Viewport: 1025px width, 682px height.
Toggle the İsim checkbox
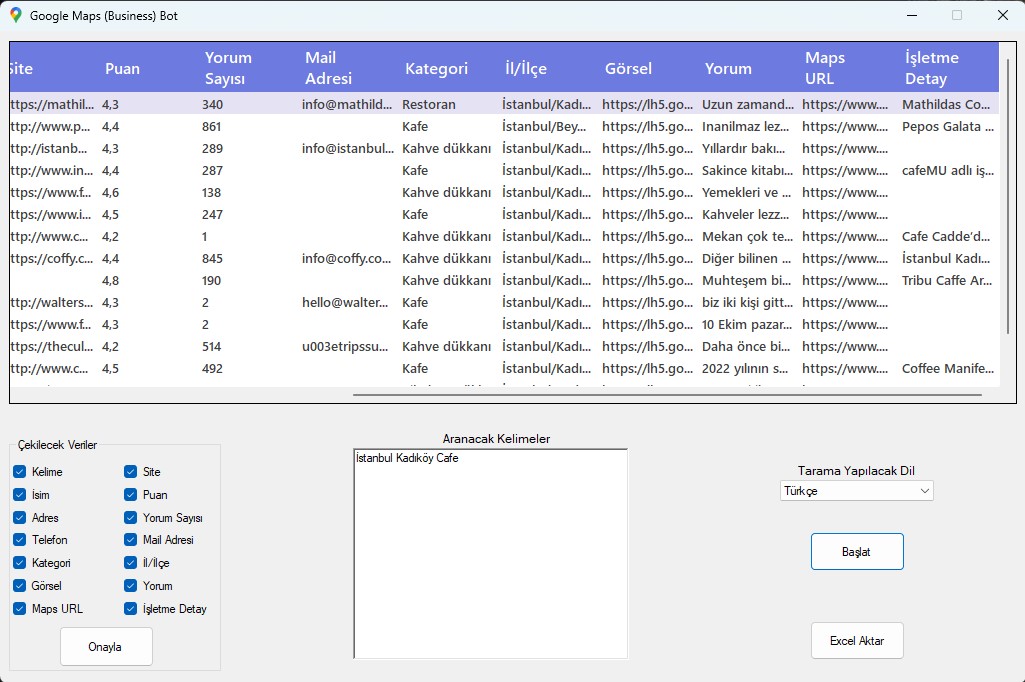(20, 494)
